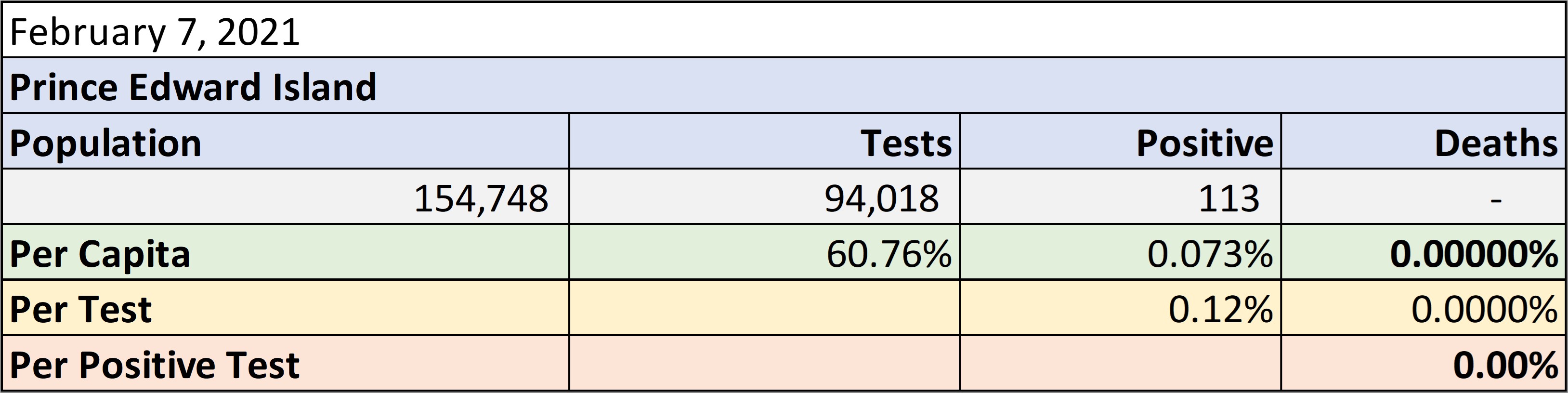Select the Deaths column header
The height and width of the screenshot is (393, 1568).
[x=1424, y=141]
